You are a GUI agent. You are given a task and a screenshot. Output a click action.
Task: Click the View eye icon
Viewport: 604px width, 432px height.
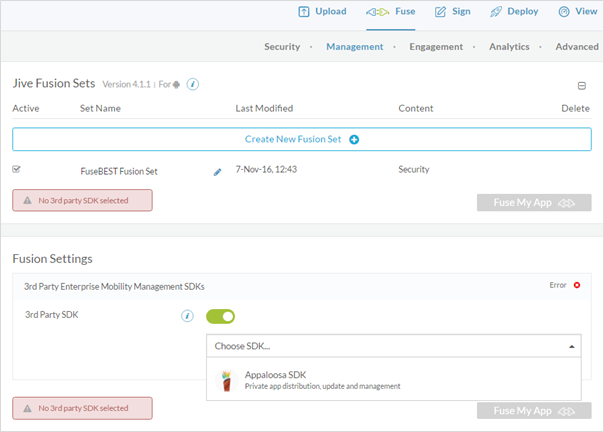click(564, 12)
